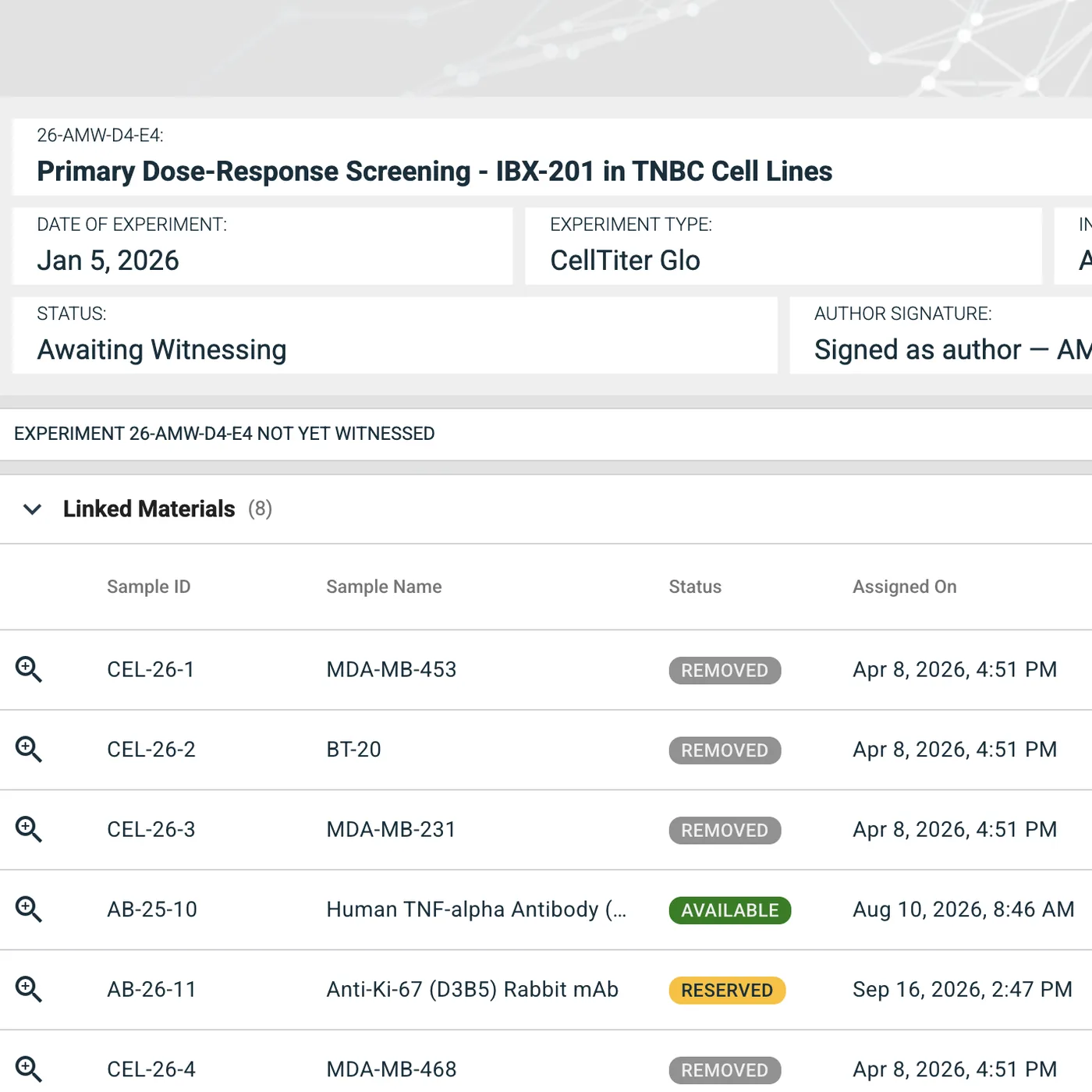Open details magnifier for CEL-26-3 row
Image resolution: width=1092 pixels, height=1092 pixels.
[29, 829]
